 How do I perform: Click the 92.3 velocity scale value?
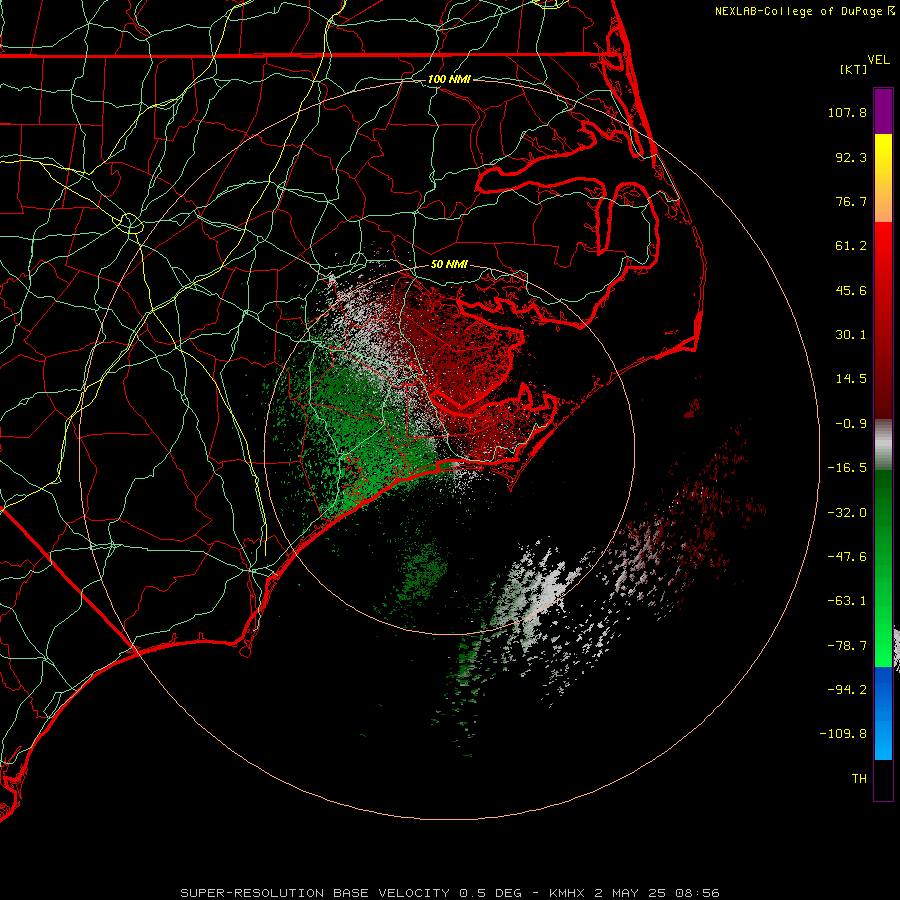click(851, 157)
